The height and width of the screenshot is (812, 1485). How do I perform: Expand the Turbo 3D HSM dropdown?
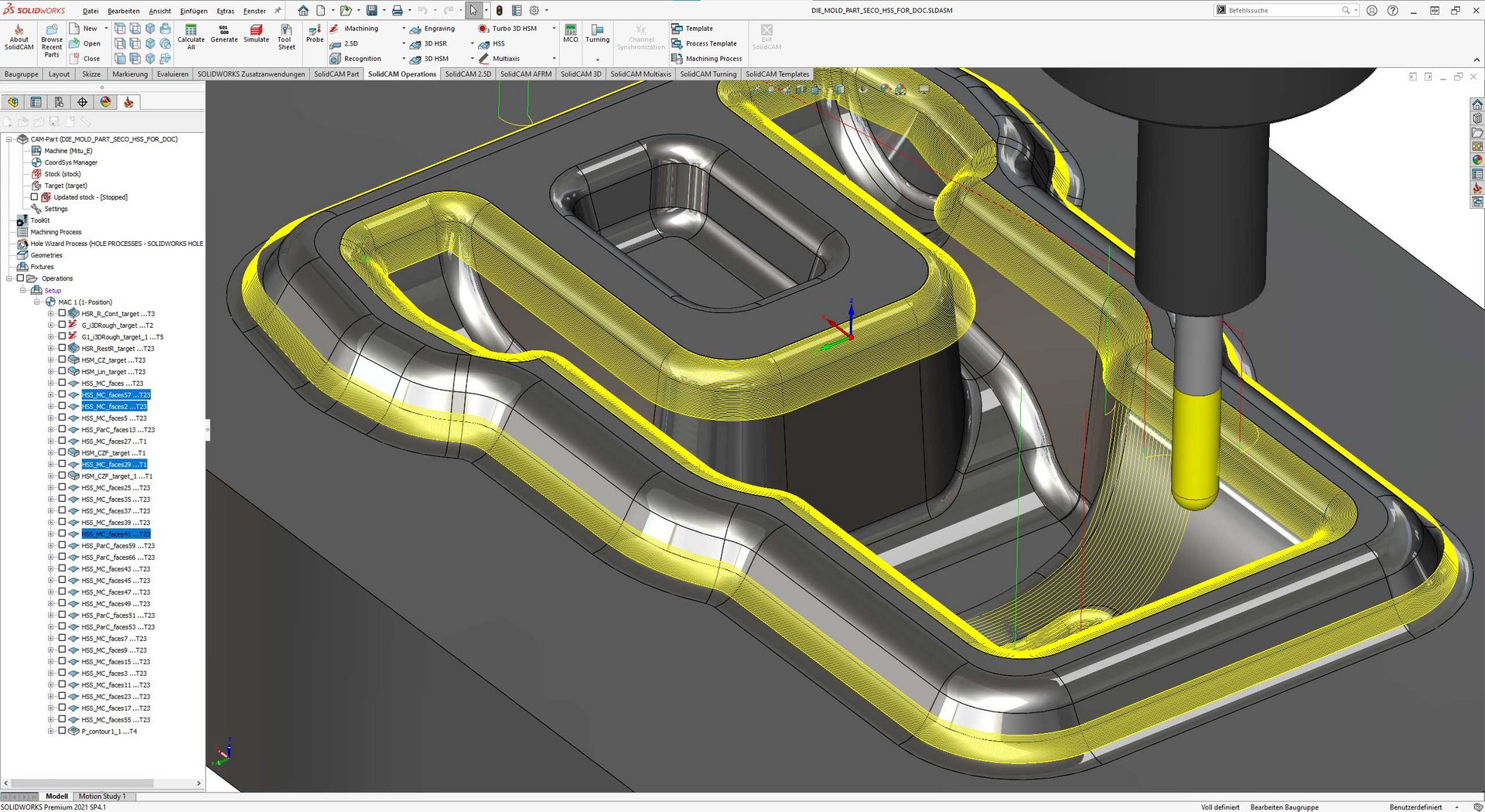(x=554, y=29)
